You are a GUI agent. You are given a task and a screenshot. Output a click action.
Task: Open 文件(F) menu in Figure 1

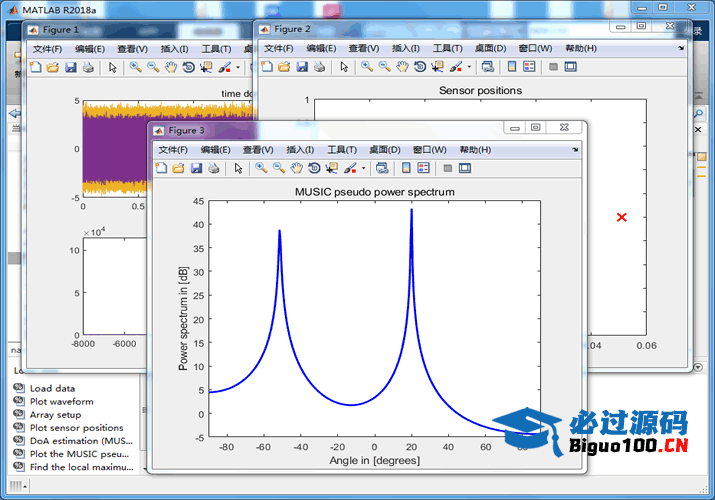[x=47, y=49]
